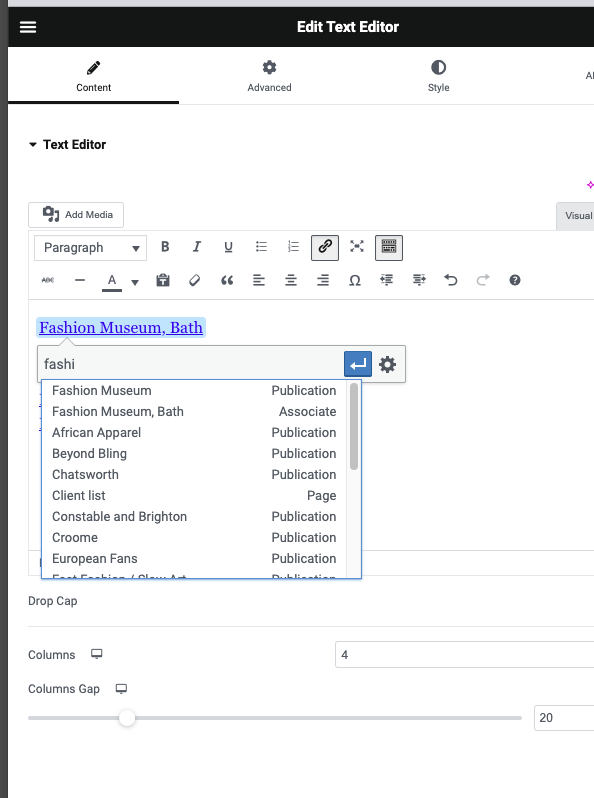594x798 pixels.
Task: Click the Fashion Museum, Bath link text
Action: coord(121,328)
